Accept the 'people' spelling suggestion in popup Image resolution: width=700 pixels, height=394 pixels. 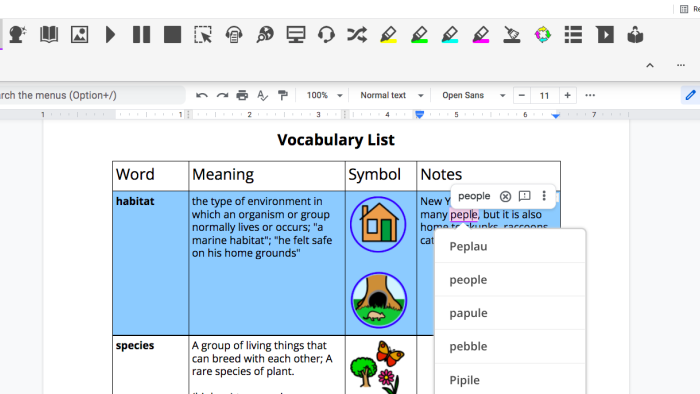[x=474, y=196]
